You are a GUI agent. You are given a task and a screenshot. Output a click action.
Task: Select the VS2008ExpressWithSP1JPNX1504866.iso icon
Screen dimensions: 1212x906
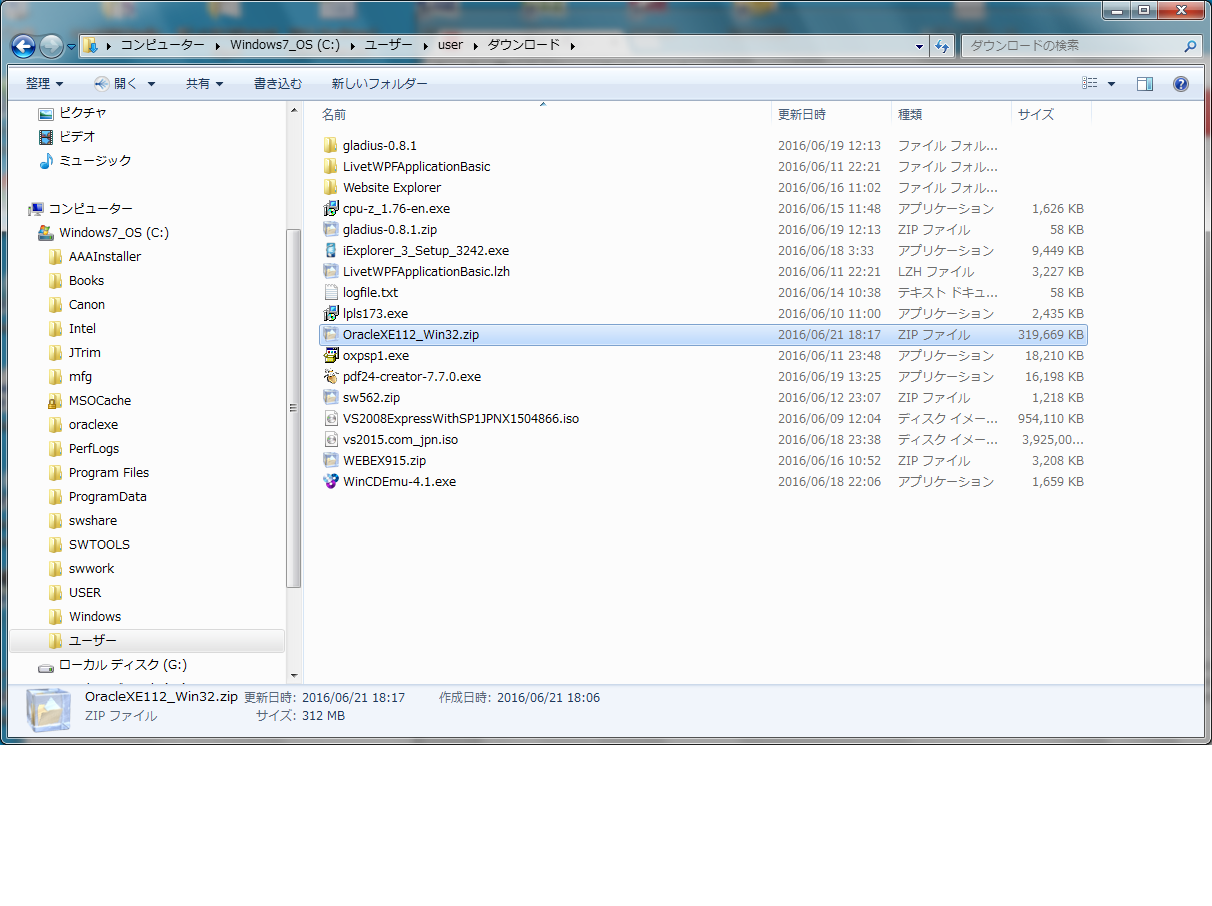click(x=332, y=418)
